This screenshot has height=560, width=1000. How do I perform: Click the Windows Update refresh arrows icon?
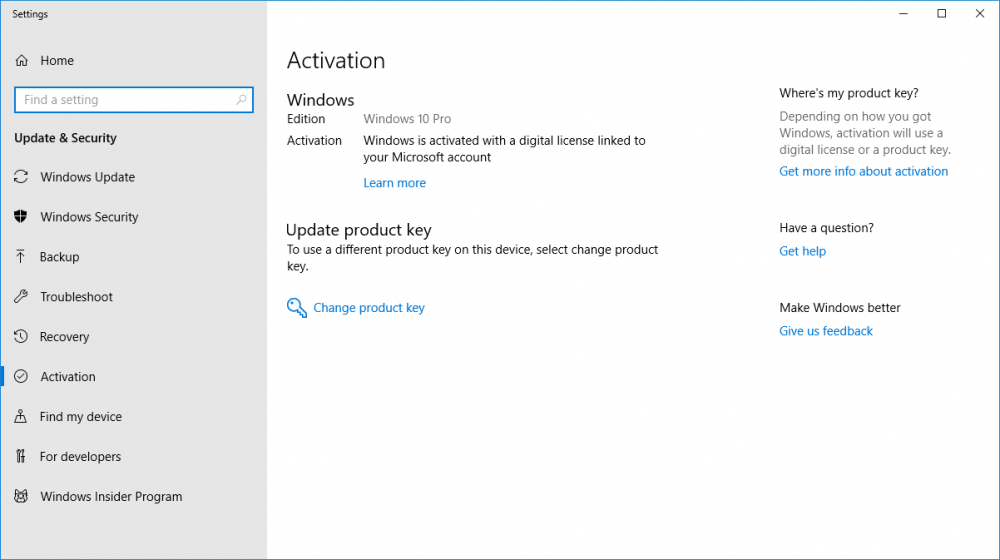(x=21, y=177)
